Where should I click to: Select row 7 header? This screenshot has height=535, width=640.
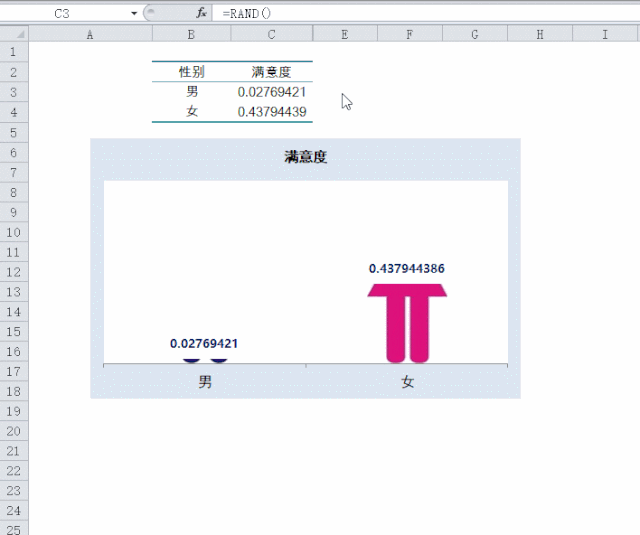[14, 172]
